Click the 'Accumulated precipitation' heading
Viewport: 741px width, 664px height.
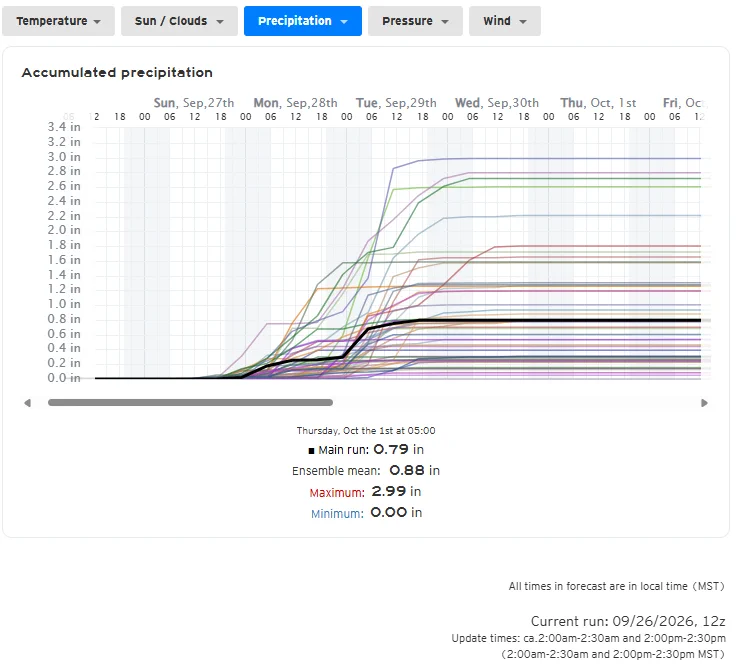pos(117,72)
